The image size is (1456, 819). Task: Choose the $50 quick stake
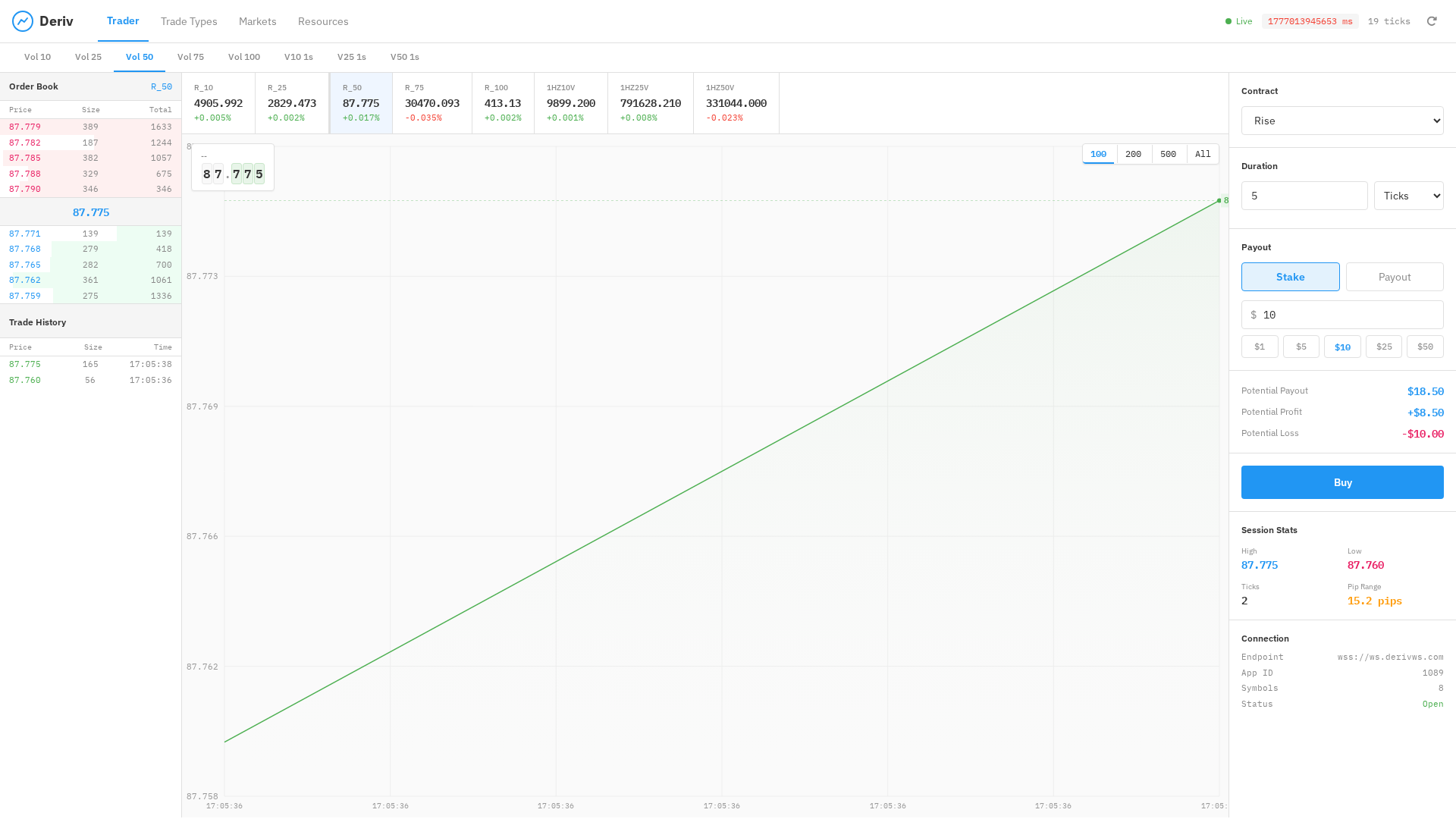[1426, 347]
